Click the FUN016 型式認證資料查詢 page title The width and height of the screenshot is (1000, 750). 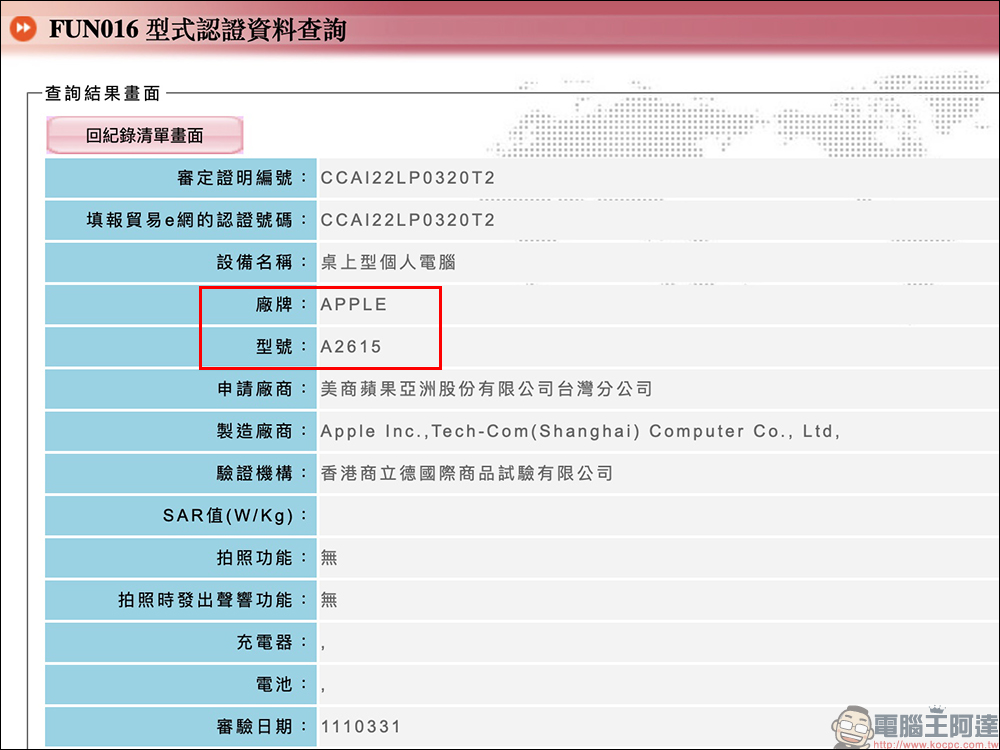pyautogui.click(x=197, y=29)
